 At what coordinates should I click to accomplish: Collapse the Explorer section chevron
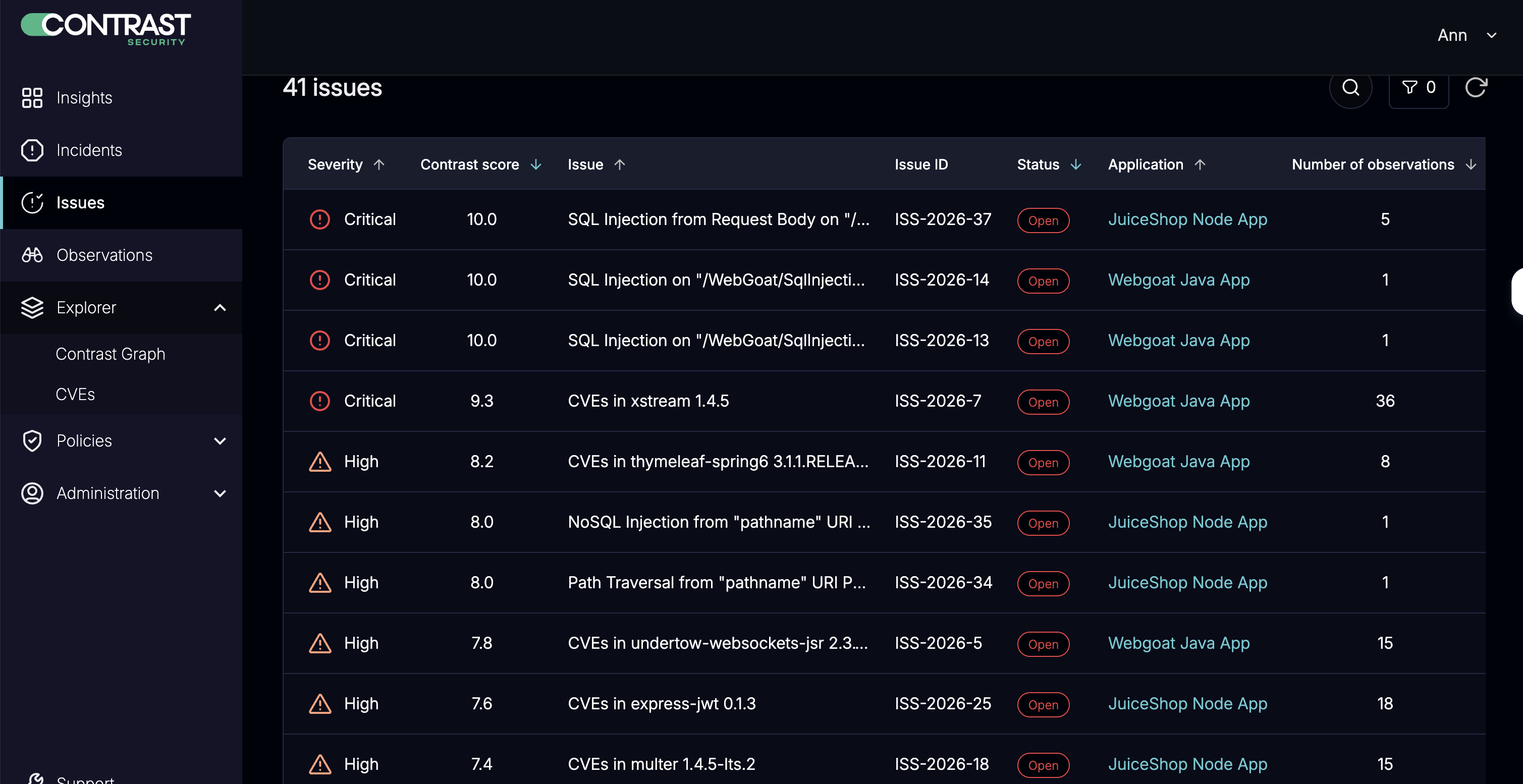tap(220, 307)
